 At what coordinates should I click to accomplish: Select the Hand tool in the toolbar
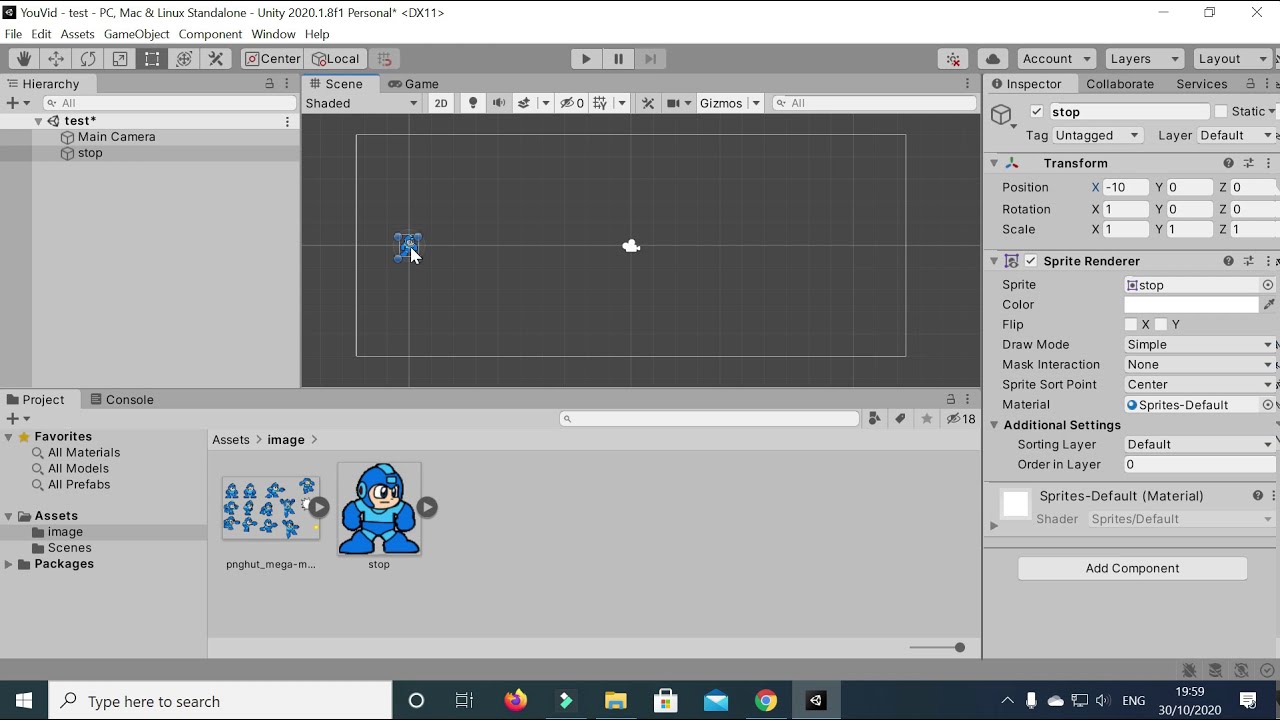pos(24,59)
